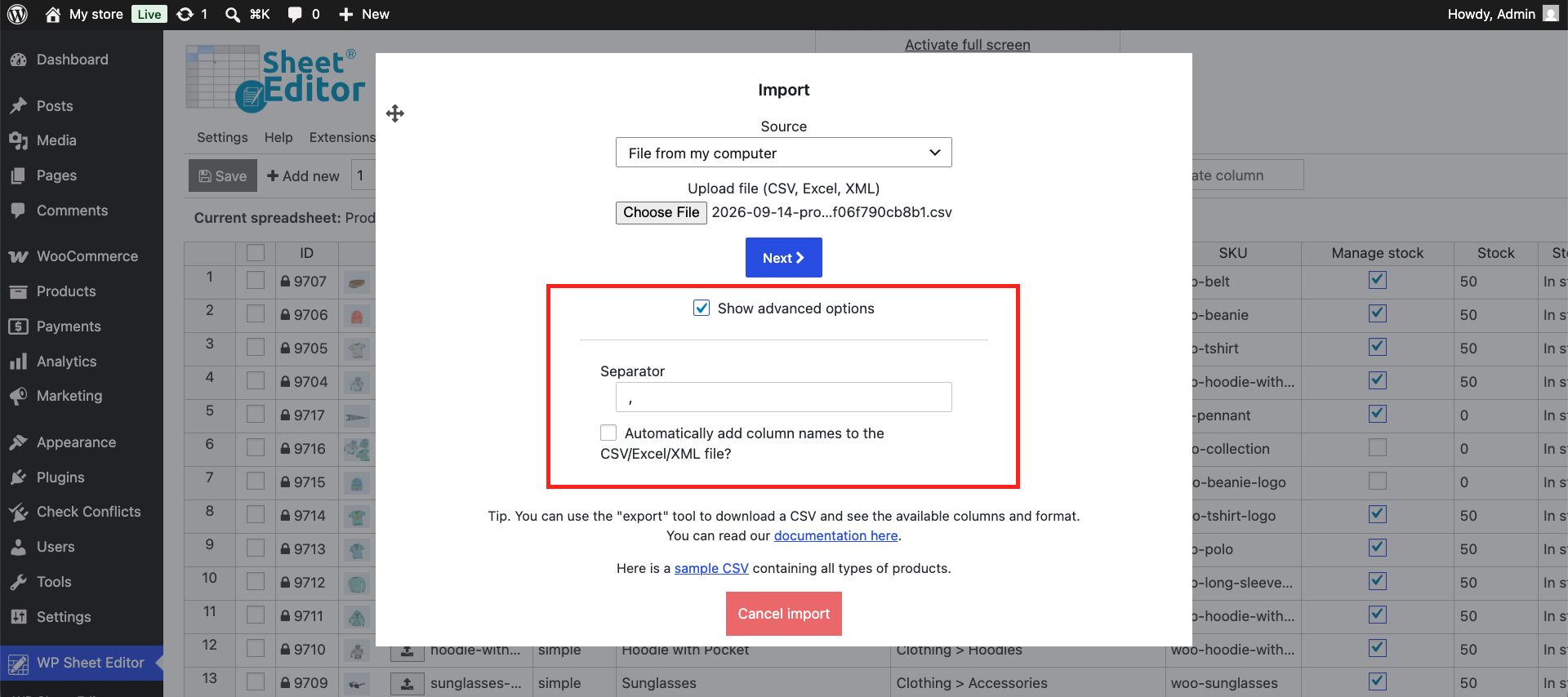Click the Settings sidebar icon
Screen dimensions: 1568x697
pyautogui.click(x=18, y=617)
